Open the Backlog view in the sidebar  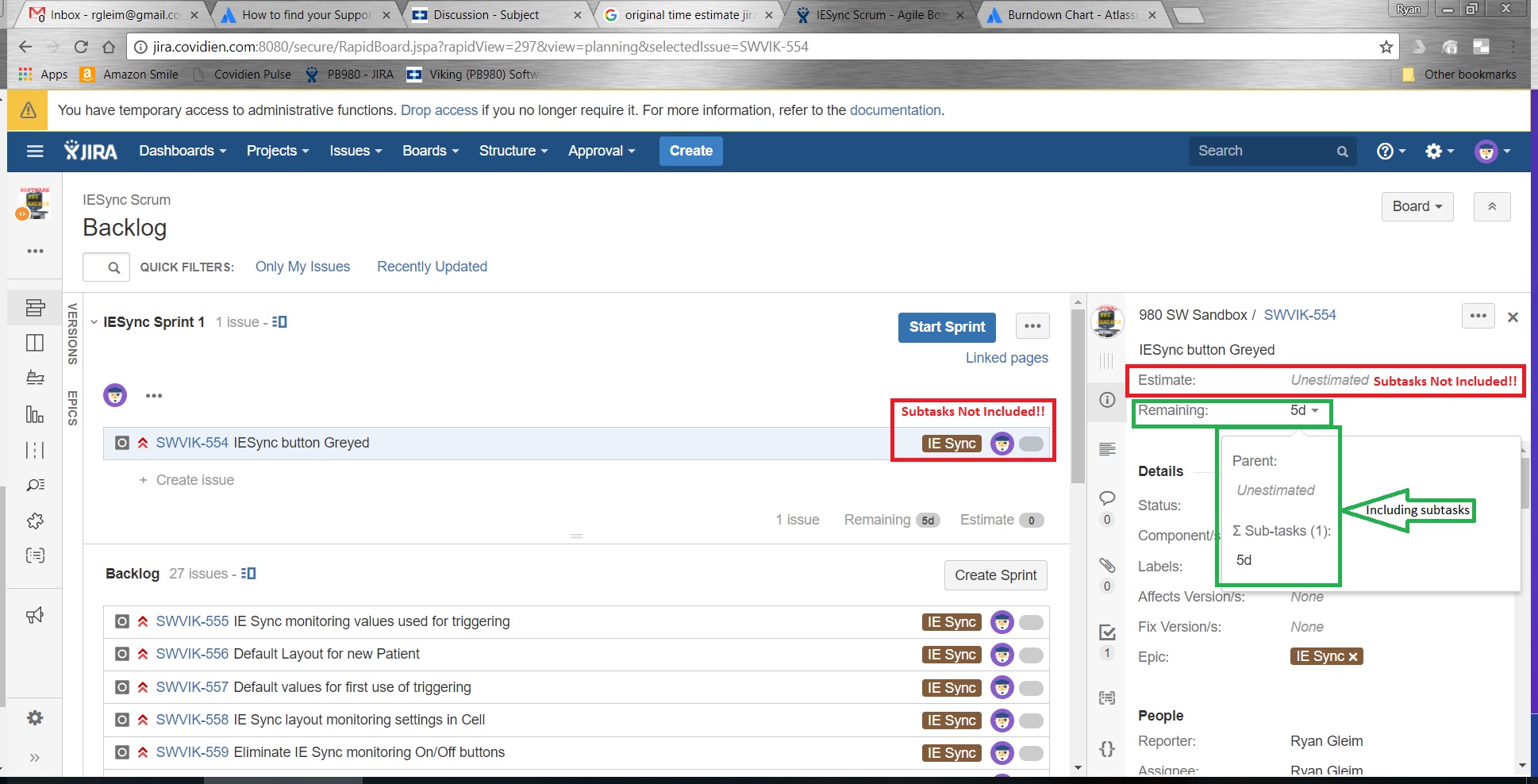click(35, 308)
